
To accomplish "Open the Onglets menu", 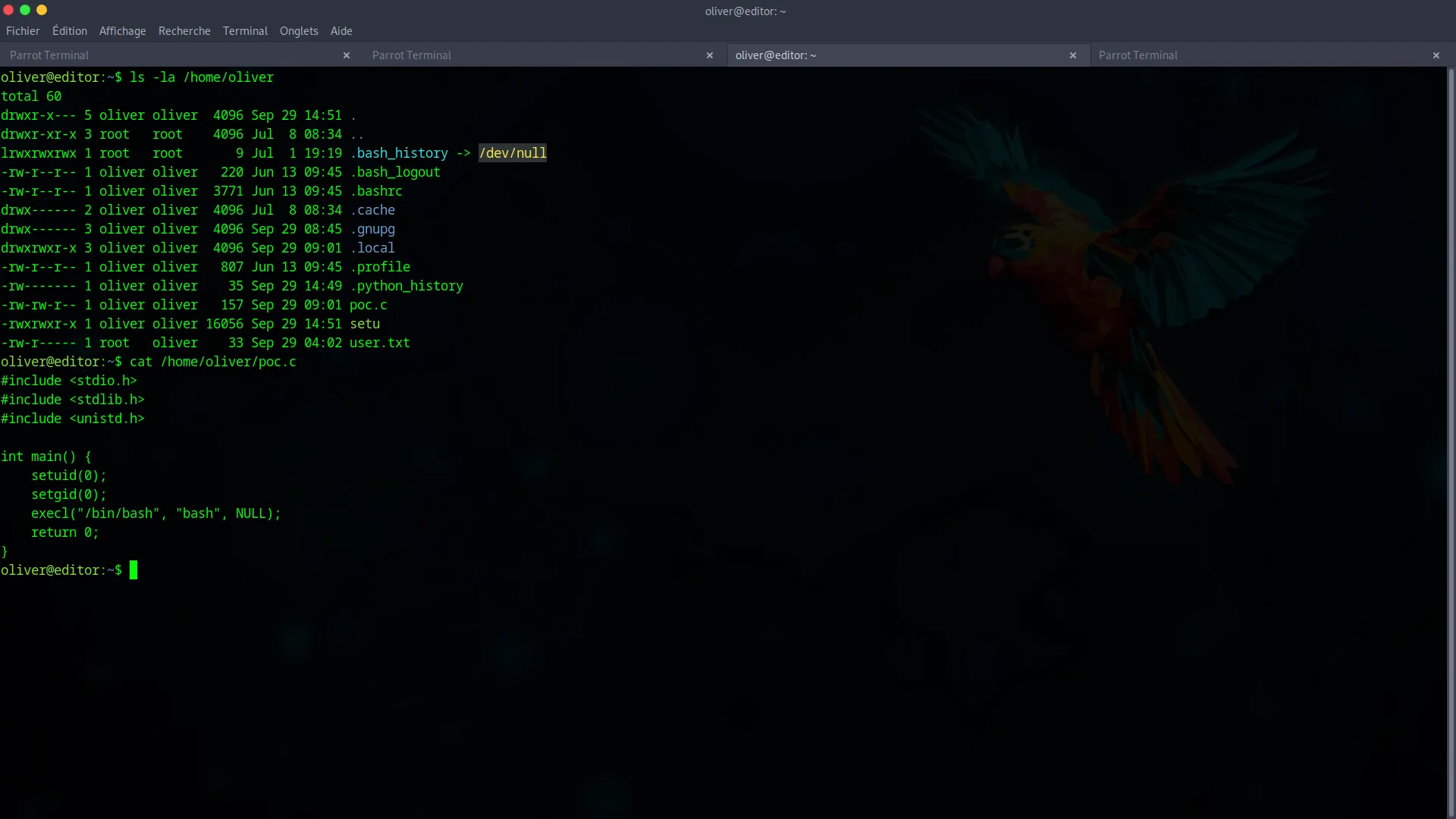I will click(x=298, y=31).
